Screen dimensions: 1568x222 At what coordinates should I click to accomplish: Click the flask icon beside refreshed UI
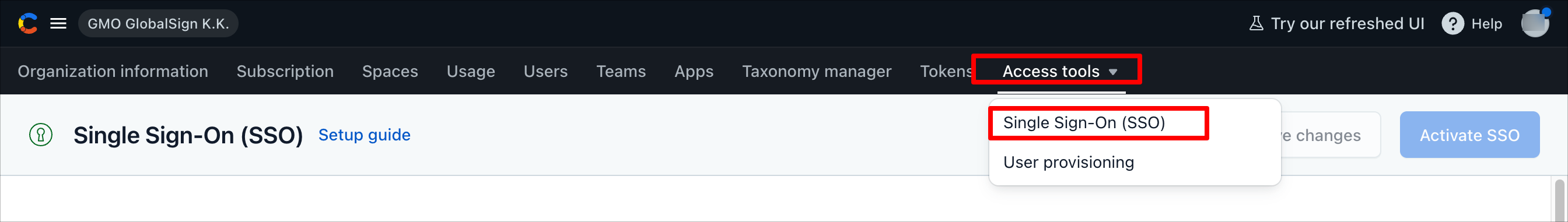[1256, 24]
